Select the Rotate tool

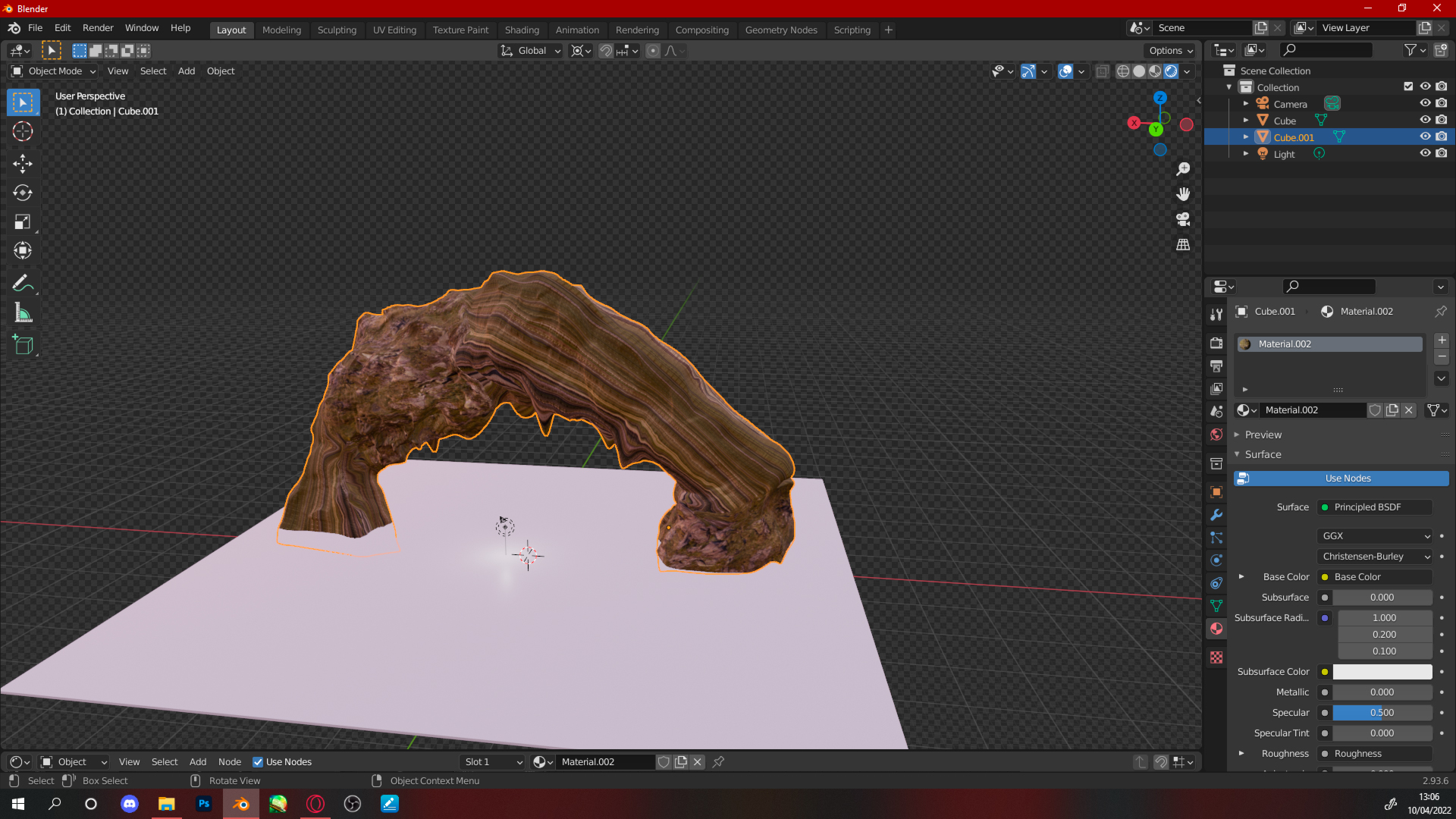23,193
